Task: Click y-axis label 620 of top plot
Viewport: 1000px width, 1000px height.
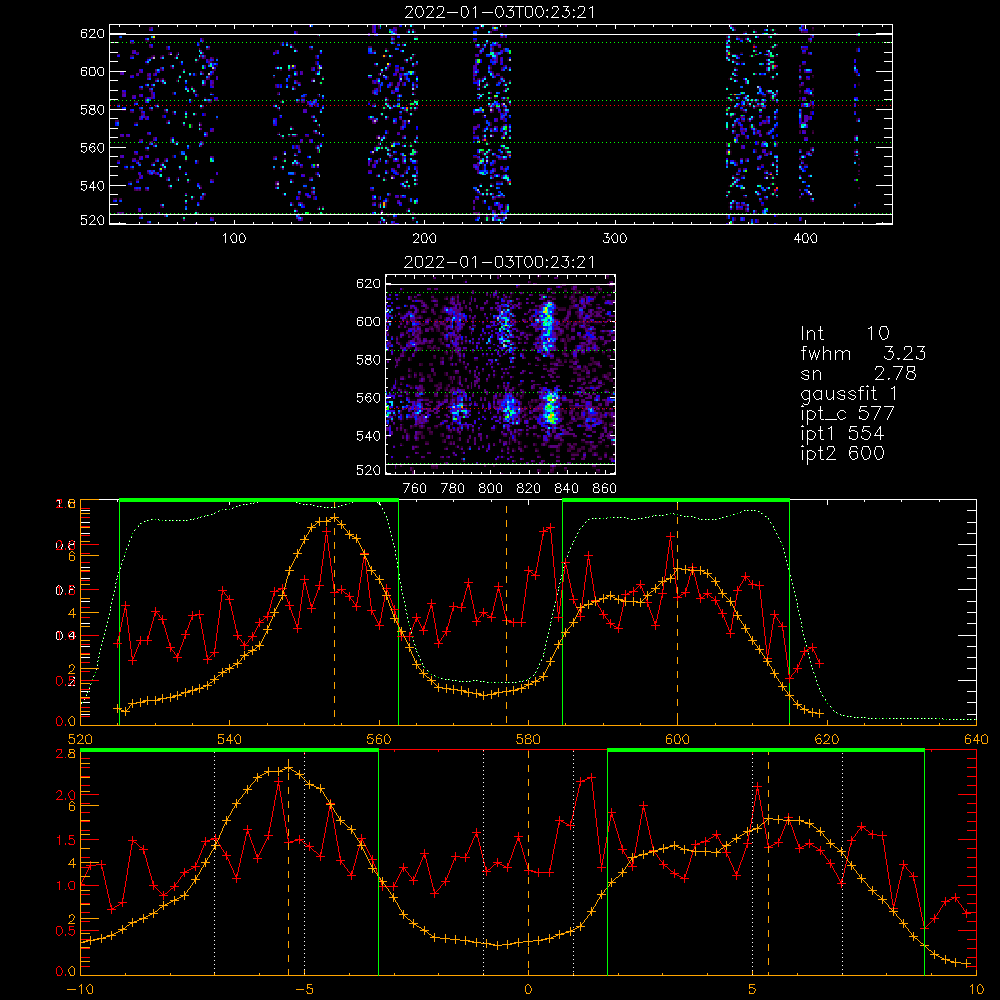Action: [92, 33]
